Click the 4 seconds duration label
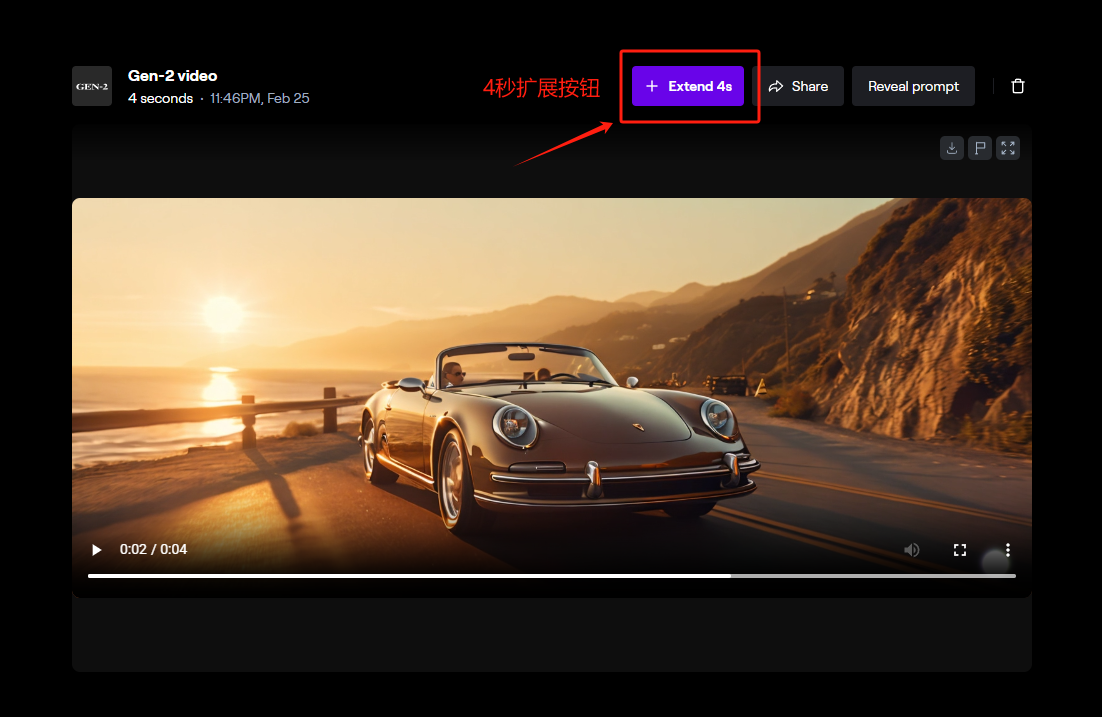The width and height of the screenshot is (1102, 717). pos(160,98)
